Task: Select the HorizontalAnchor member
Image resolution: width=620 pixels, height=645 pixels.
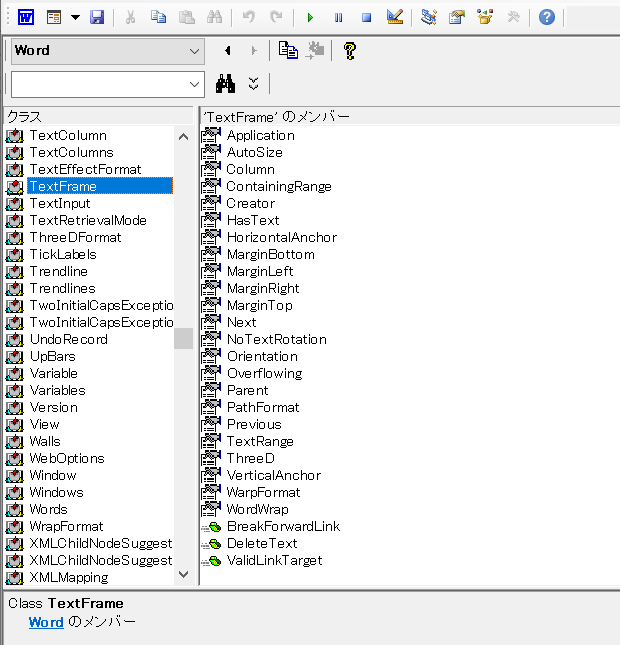Action: coord(282,237)
